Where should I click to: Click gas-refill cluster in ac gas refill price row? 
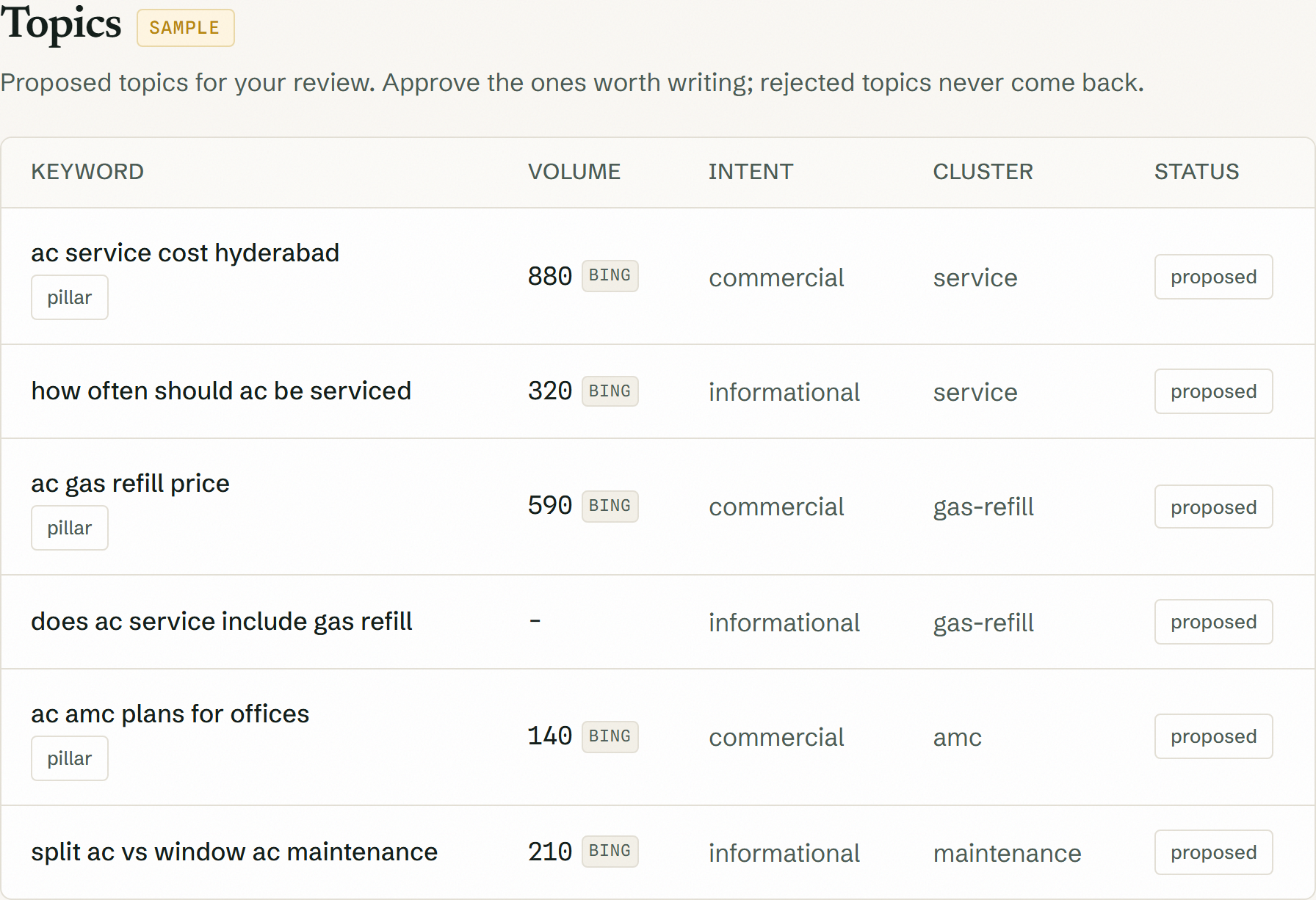pyautogui.click(x=983, y=507)
